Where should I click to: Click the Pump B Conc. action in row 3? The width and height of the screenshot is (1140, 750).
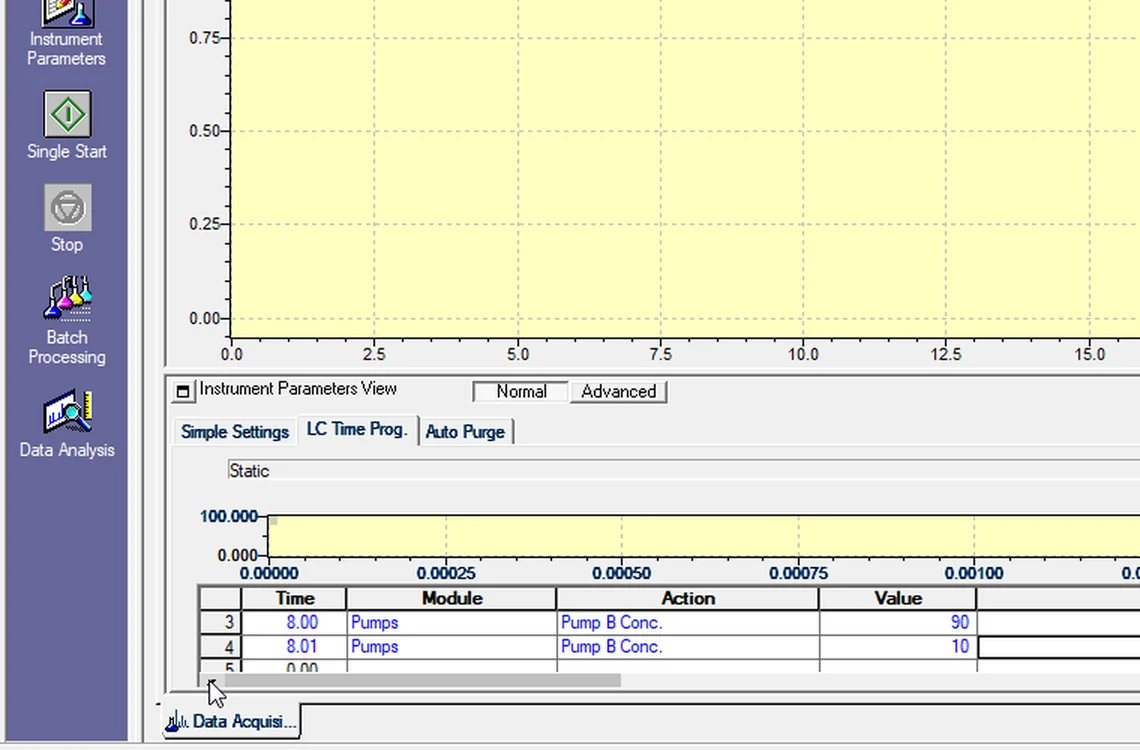(688, 623)
